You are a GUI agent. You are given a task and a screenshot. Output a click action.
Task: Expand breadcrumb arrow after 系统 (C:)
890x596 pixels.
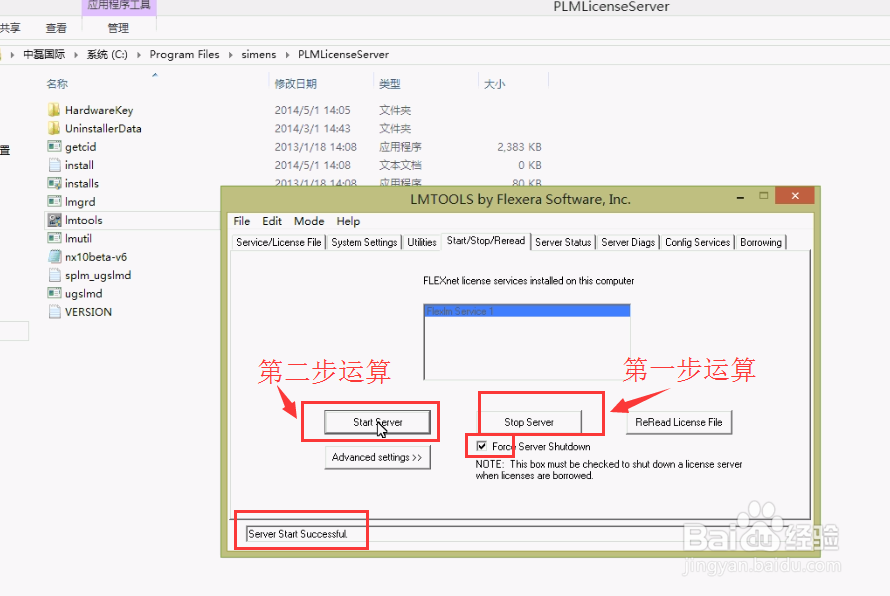tap(138, 54)
